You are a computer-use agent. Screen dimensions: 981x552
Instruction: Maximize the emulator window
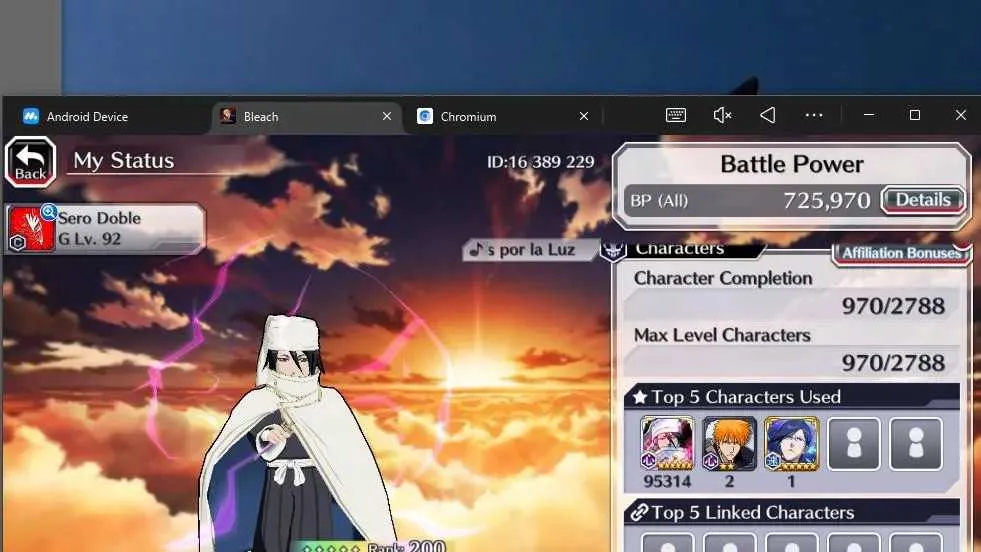point(915,115)
